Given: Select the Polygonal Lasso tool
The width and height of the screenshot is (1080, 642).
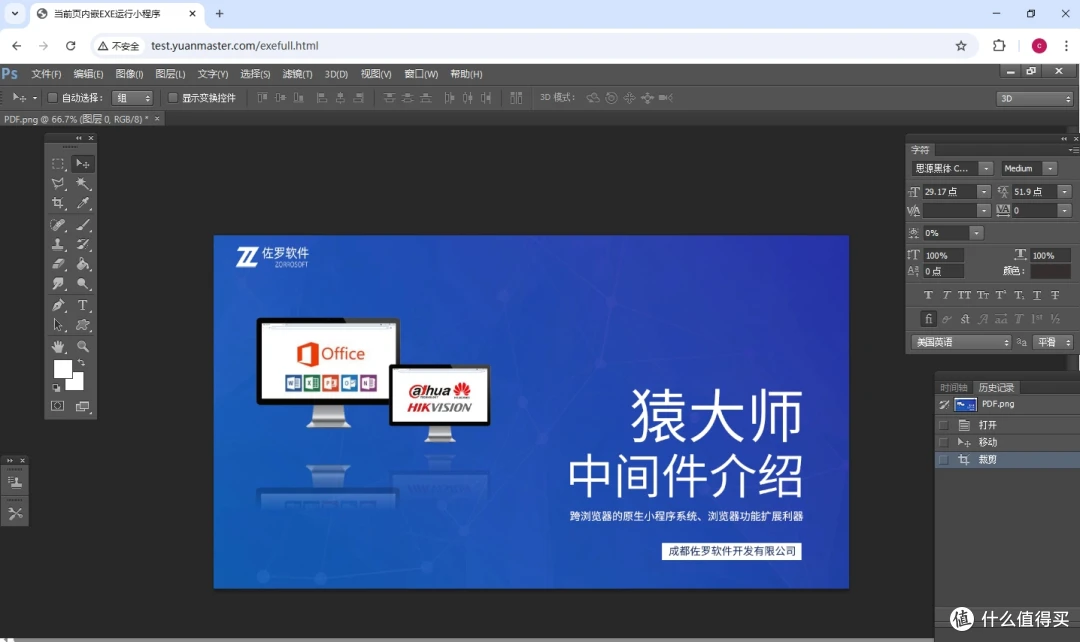Looking at the screenshot, I should pyautogui.click(x=58, y=184).
